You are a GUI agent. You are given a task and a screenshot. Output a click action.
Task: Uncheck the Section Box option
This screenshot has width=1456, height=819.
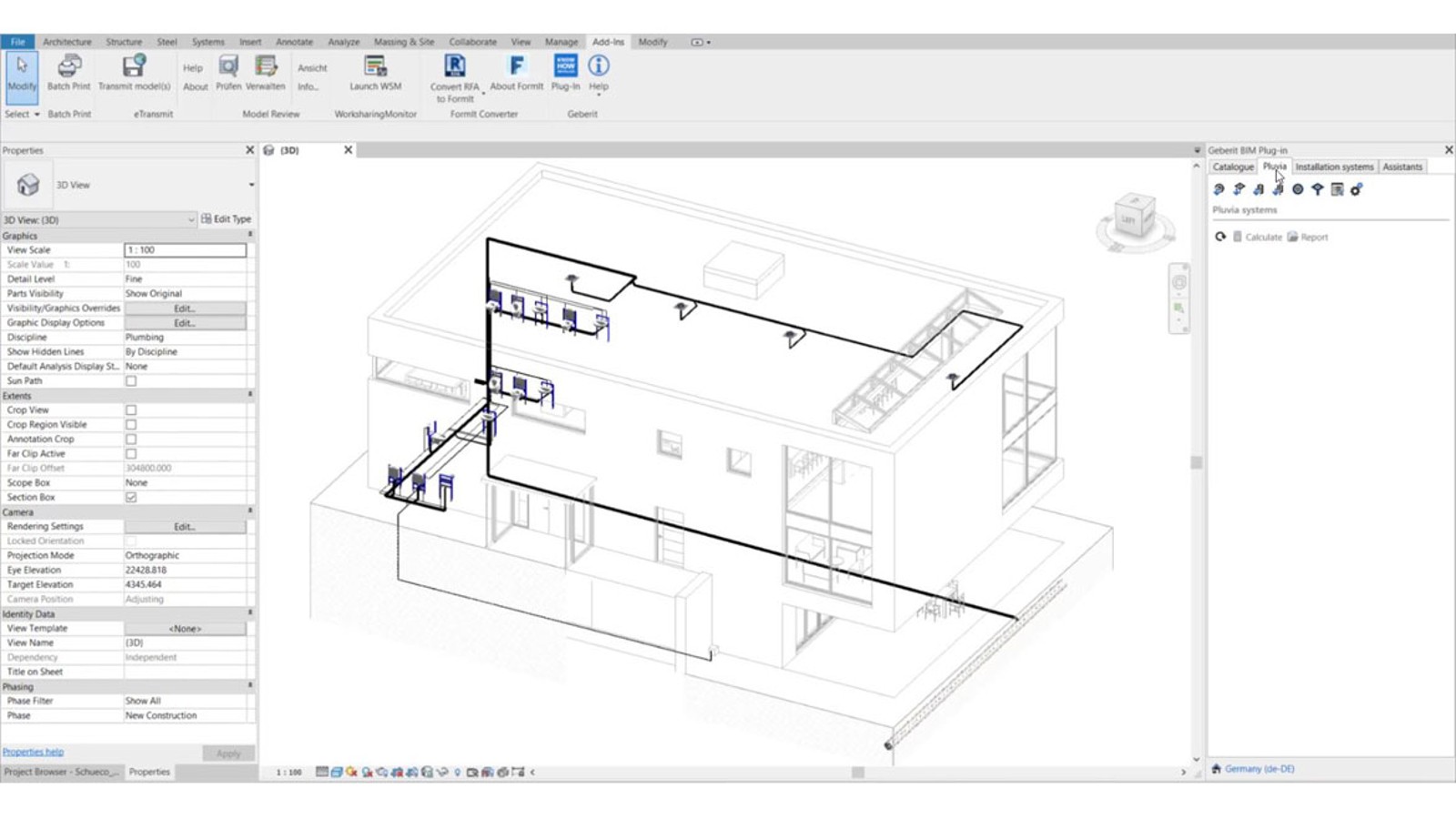131,497
